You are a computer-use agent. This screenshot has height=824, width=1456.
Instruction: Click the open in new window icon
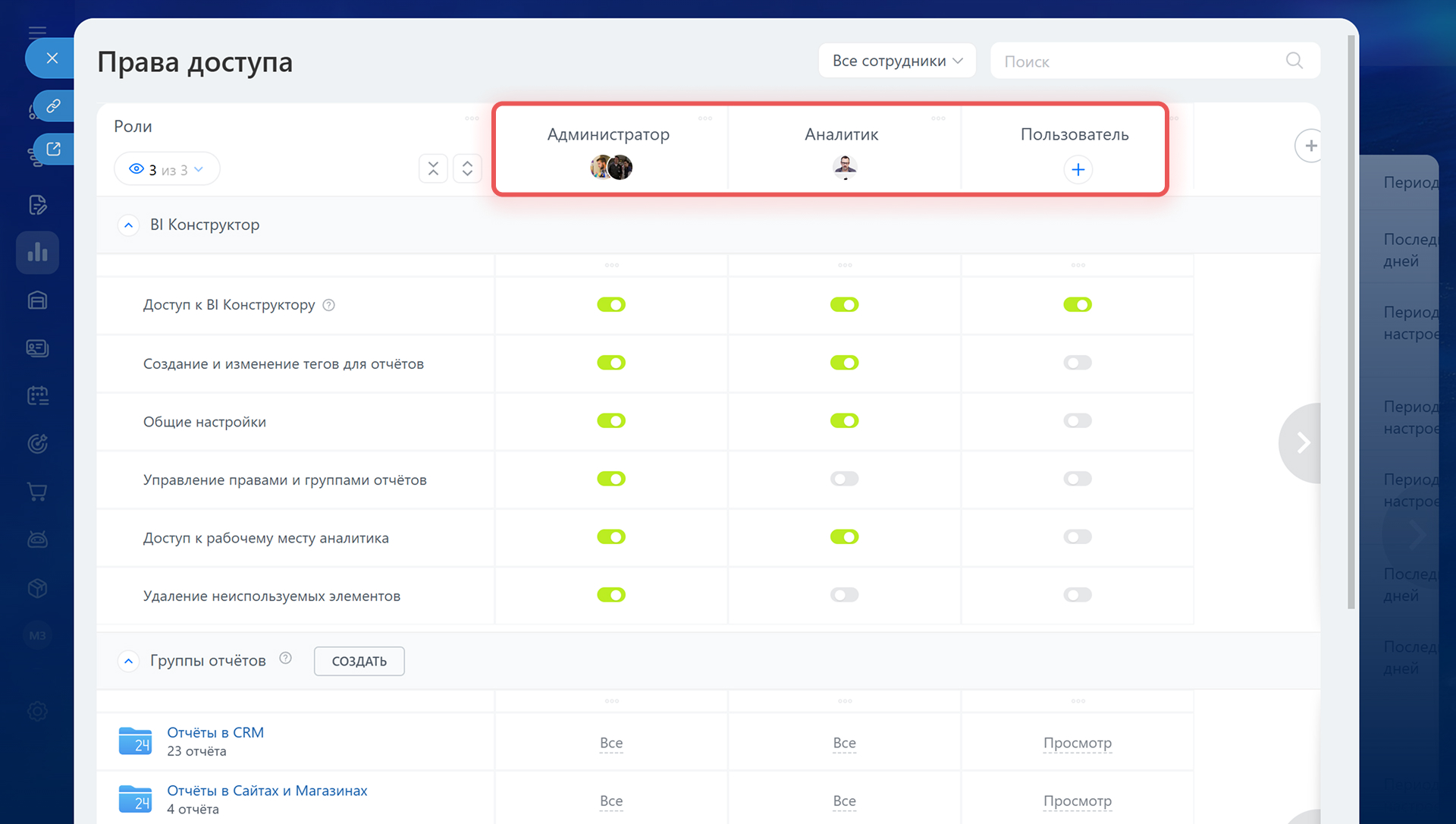click(53, 149)
